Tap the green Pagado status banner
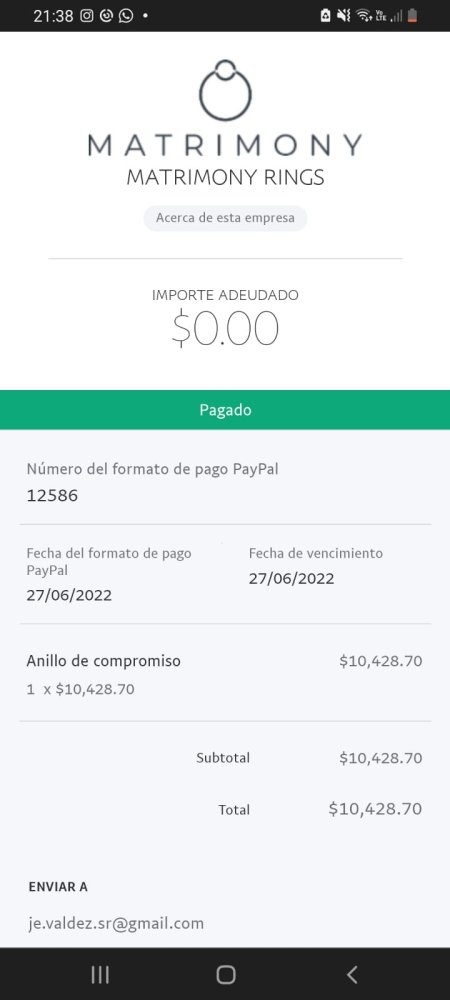Image resolution: width=450 pixels, height=1000 pixels. point(225,409)
